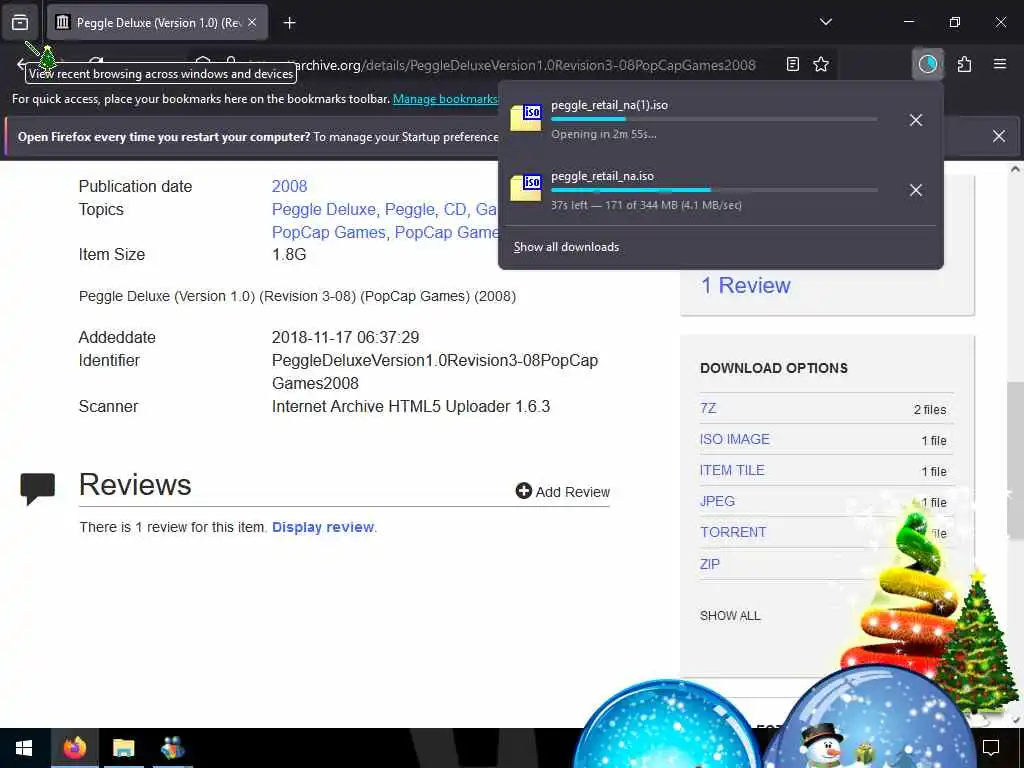
Task: Select the Peggle Deluxe browser tab
Action: coord(157,23)
